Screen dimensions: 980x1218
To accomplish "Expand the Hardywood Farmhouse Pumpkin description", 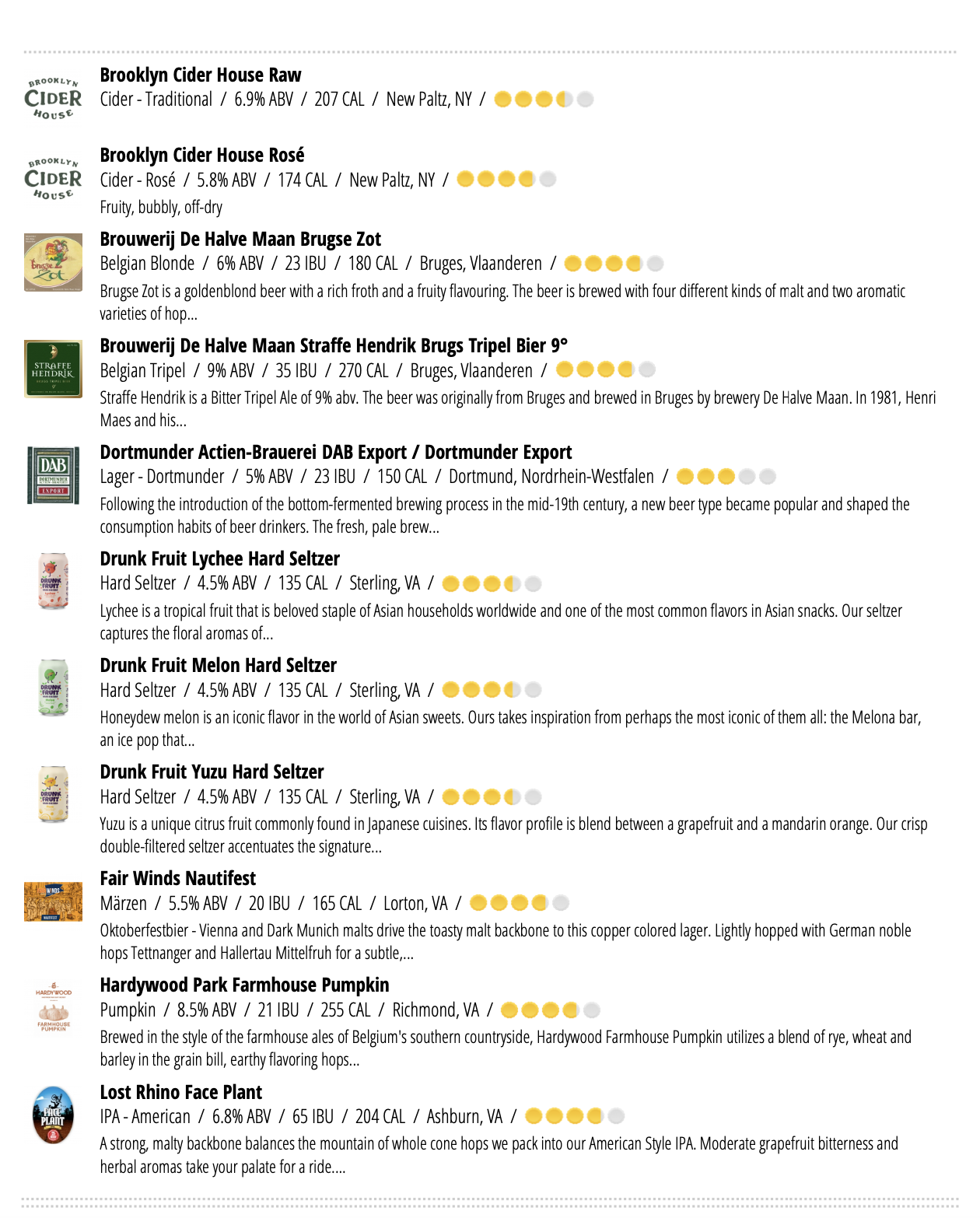I will tap(506, 1048).
